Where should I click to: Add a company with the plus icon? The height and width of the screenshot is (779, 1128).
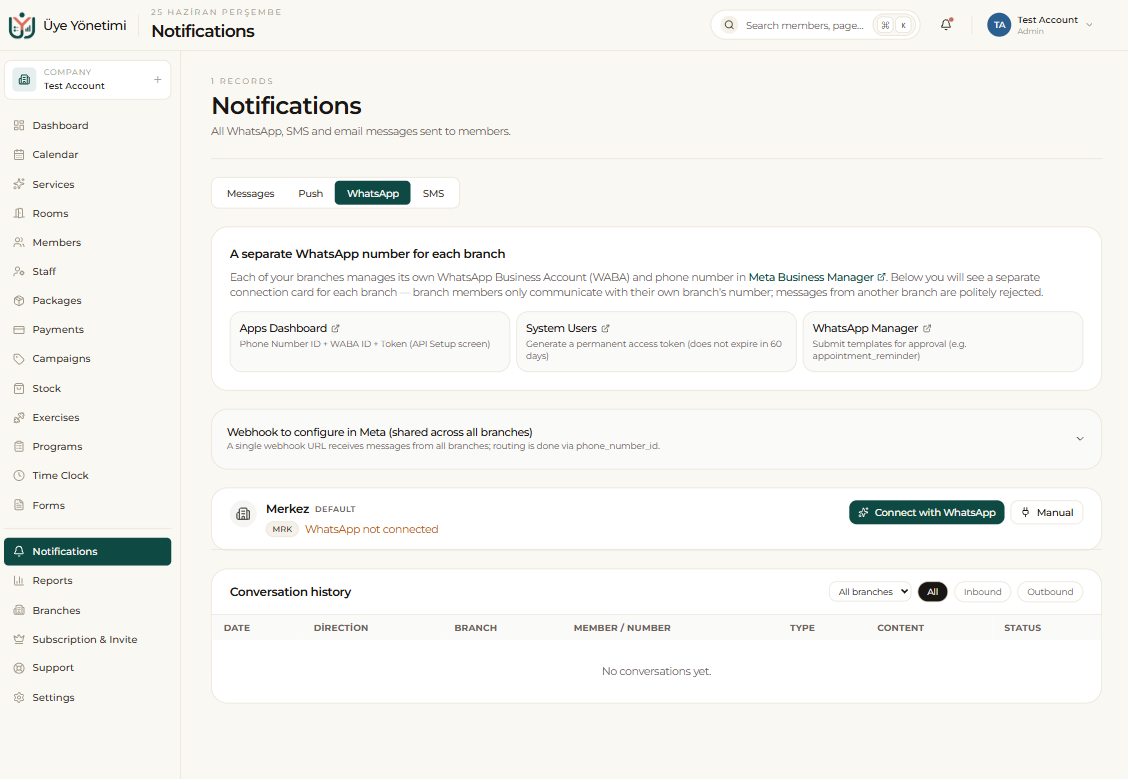tap(158, 79)
